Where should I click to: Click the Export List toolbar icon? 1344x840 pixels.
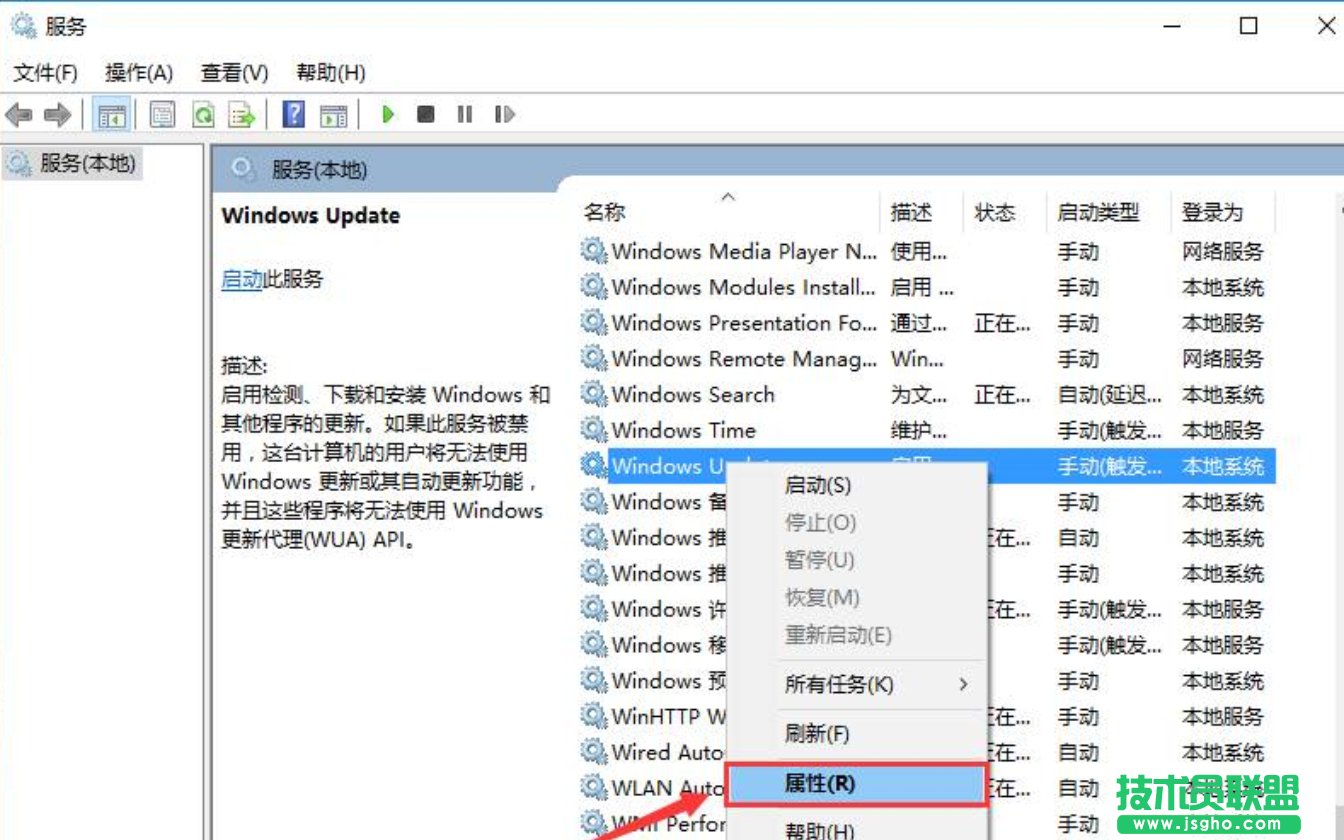click(240, 114)
